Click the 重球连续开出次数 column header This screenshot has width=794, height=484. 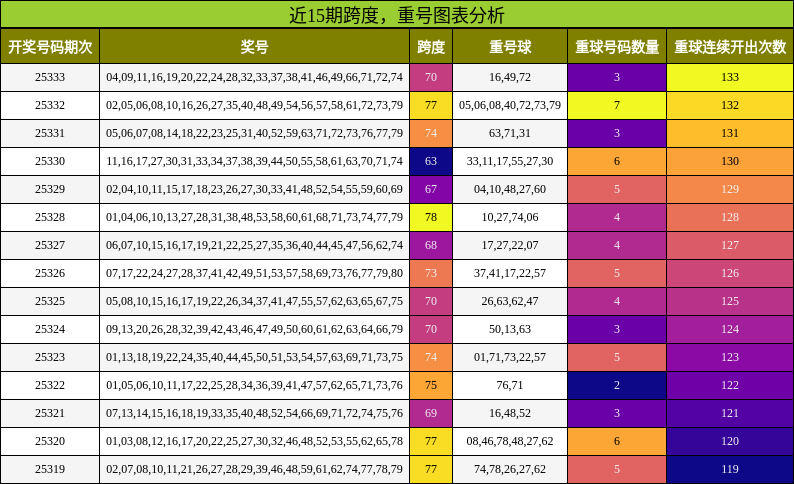[x=730, y=47]
